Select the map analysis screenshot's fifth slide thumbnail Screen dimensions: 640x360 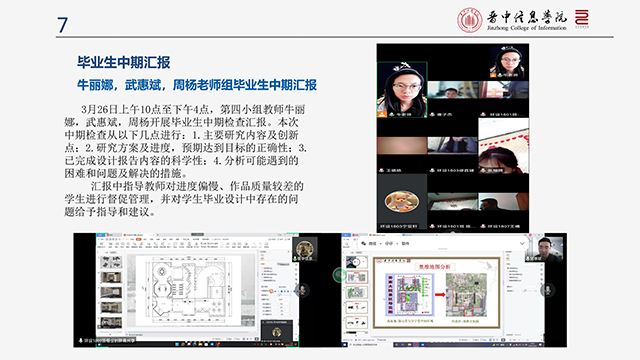point(357,322)
